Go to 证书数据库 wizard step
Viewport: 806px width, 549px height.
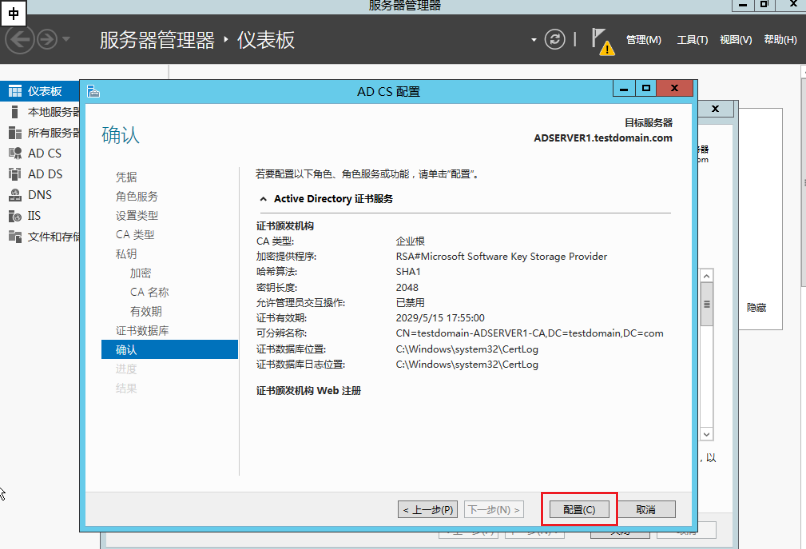click(x=142, y=331)
